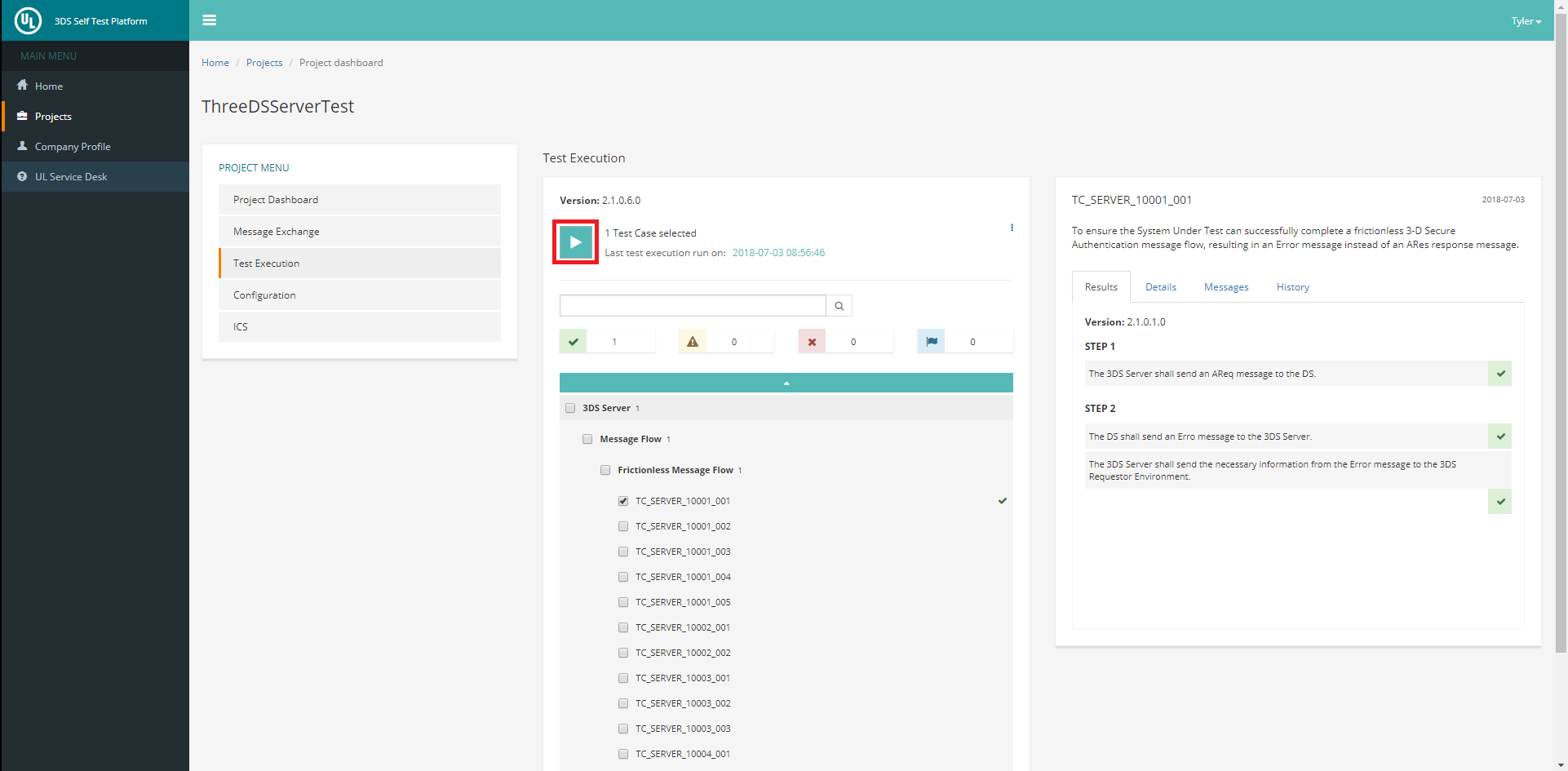Click Step 1 AReq result check icon
The image size is (1568, 771).
tap(1500, 374)
